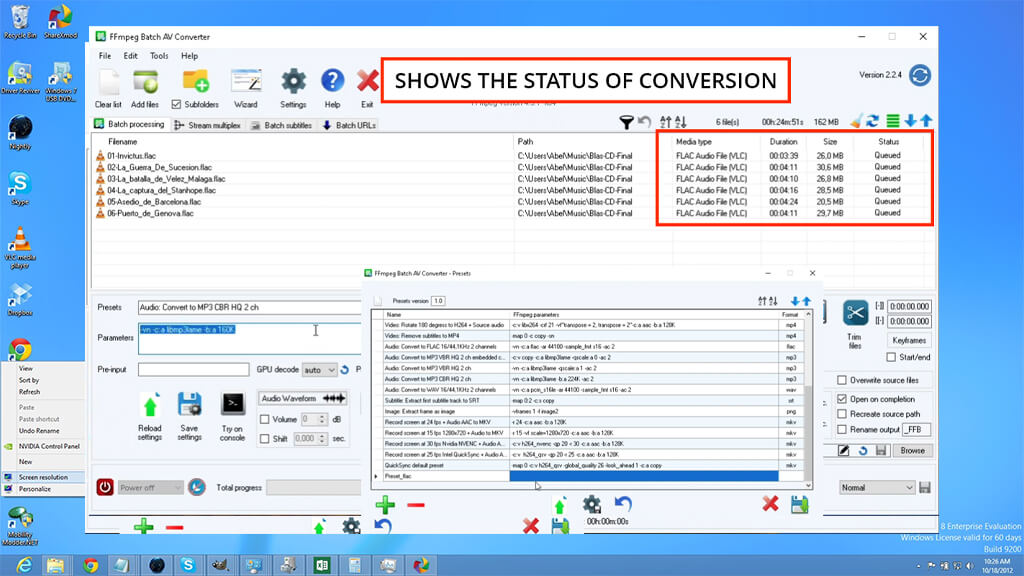Open Try on console icon
1024x576 pixels.
tap(233, 404)
